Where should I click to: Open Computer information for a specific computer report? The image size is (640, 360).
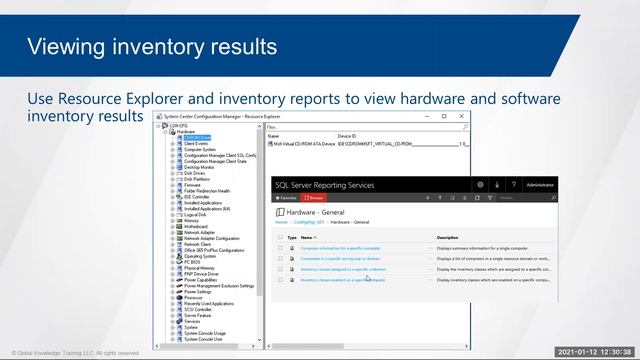click(x=340, y=248)
